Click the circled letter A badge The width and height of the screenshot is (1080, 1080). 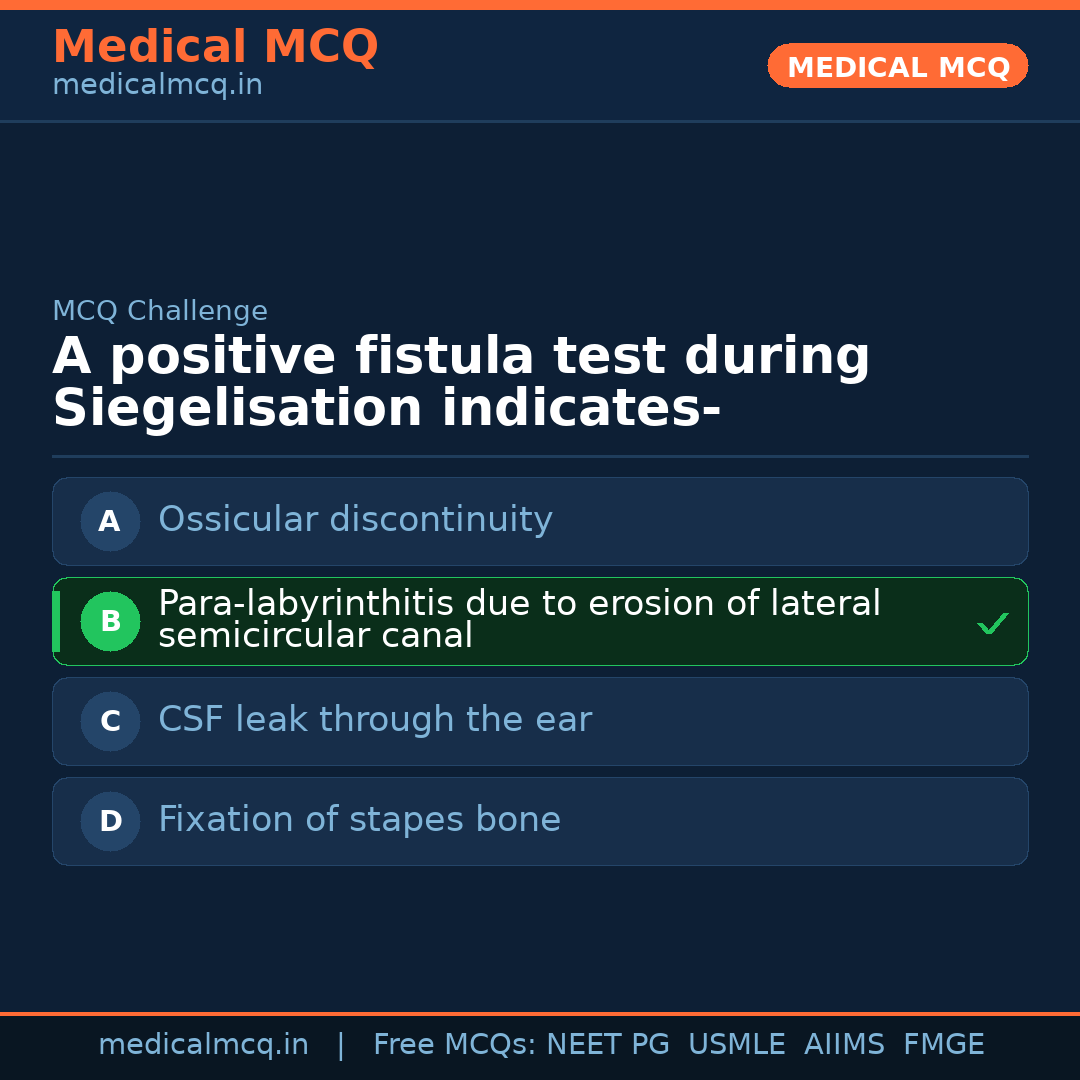coord(110,521)
